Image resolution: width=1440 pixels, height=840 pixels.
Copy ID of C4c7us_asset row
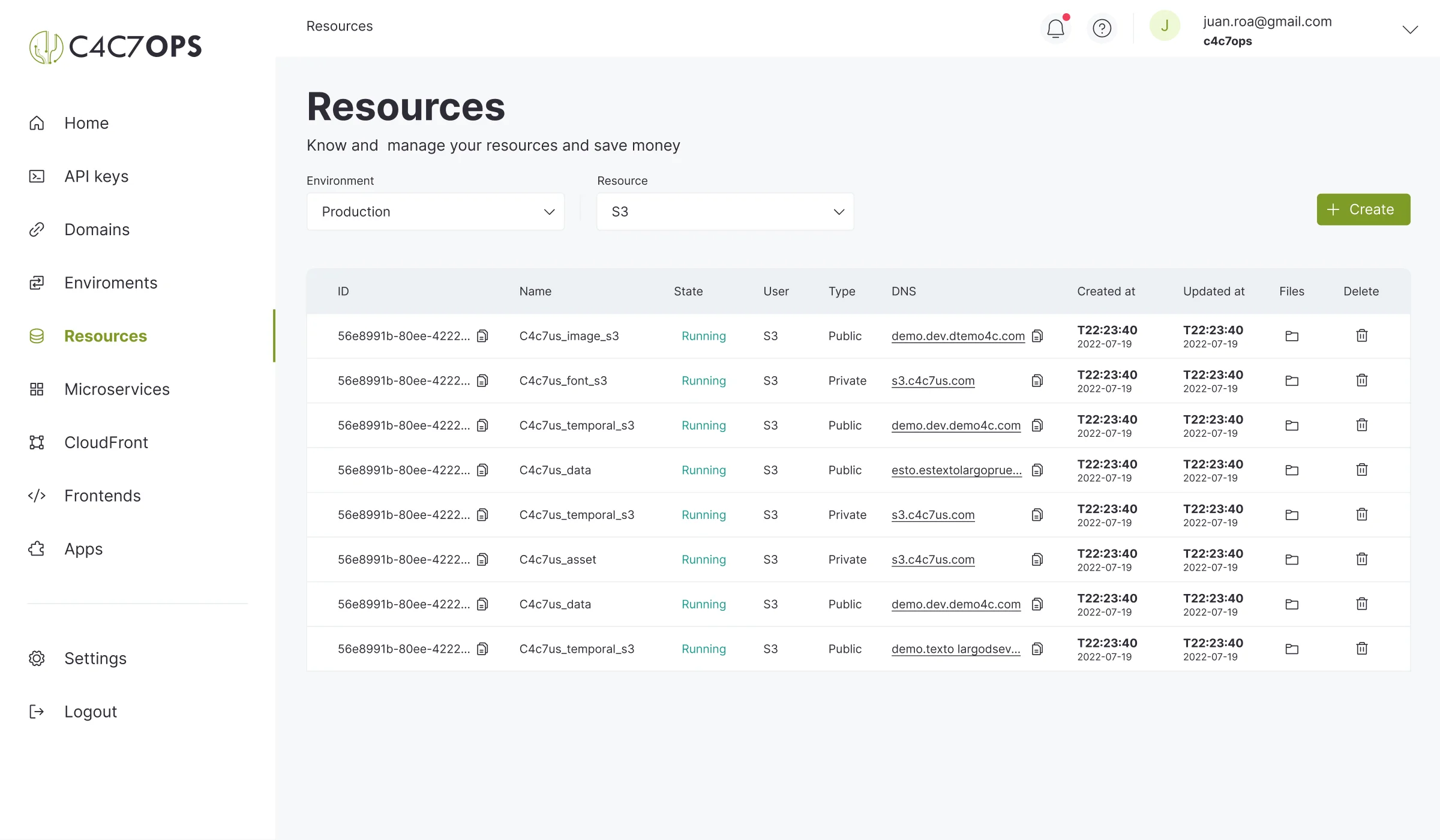coord(482,559)
